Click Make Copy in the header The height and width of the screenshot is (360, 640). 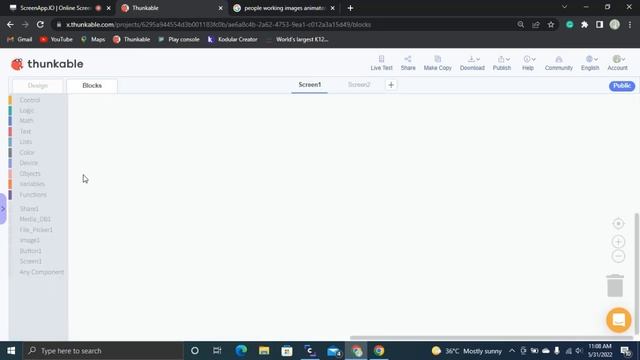click(438, 63)
